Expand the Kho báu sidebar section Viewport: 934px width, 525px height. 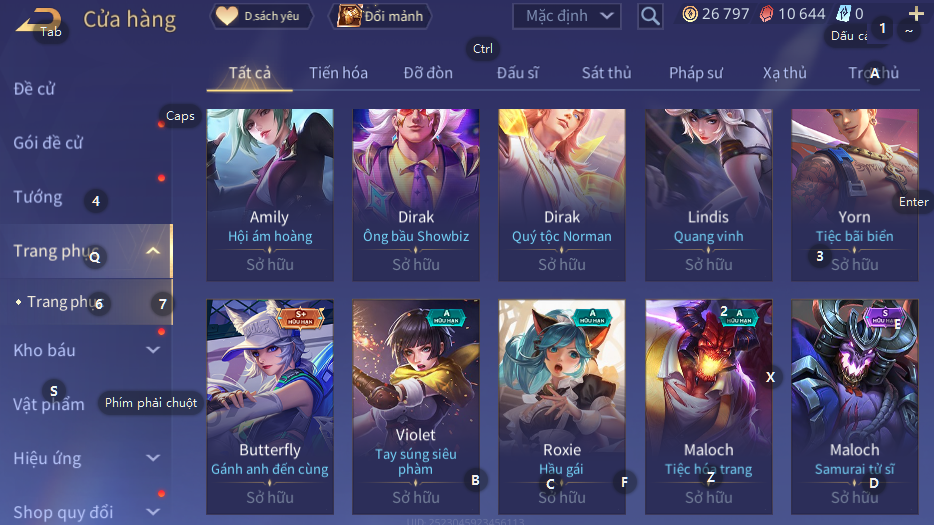point(153,350)
